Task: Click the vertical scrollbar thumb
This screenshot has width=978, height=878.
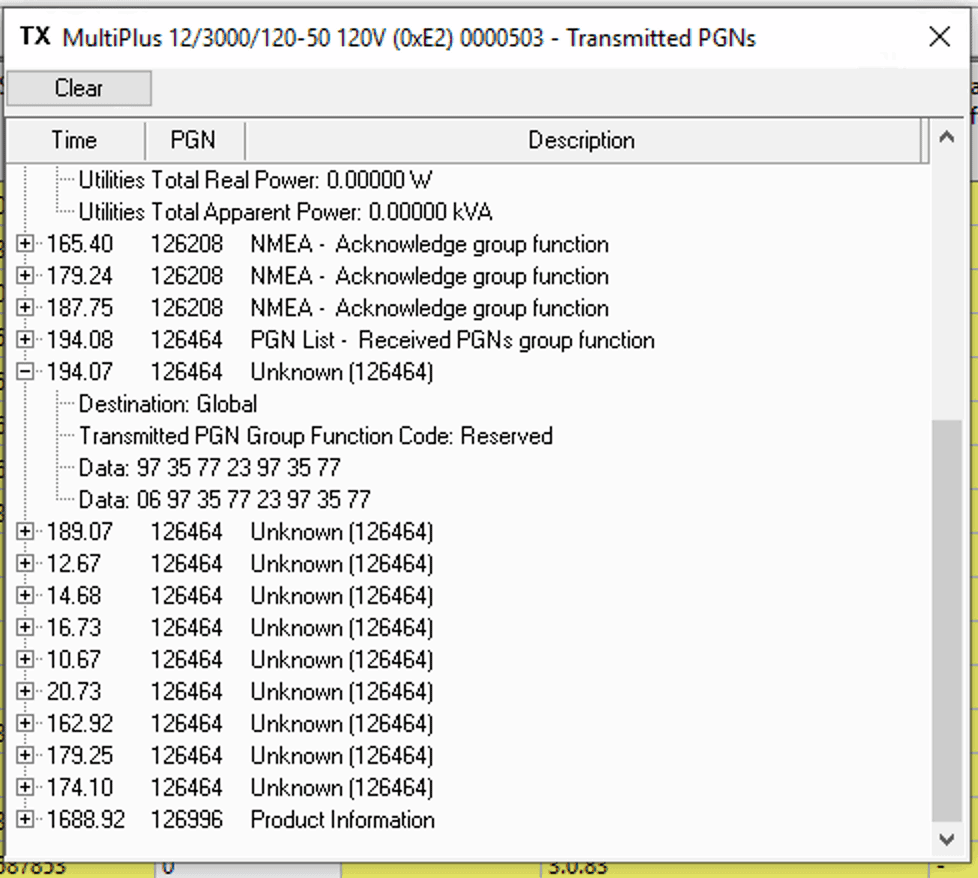Action: [947, 620]
